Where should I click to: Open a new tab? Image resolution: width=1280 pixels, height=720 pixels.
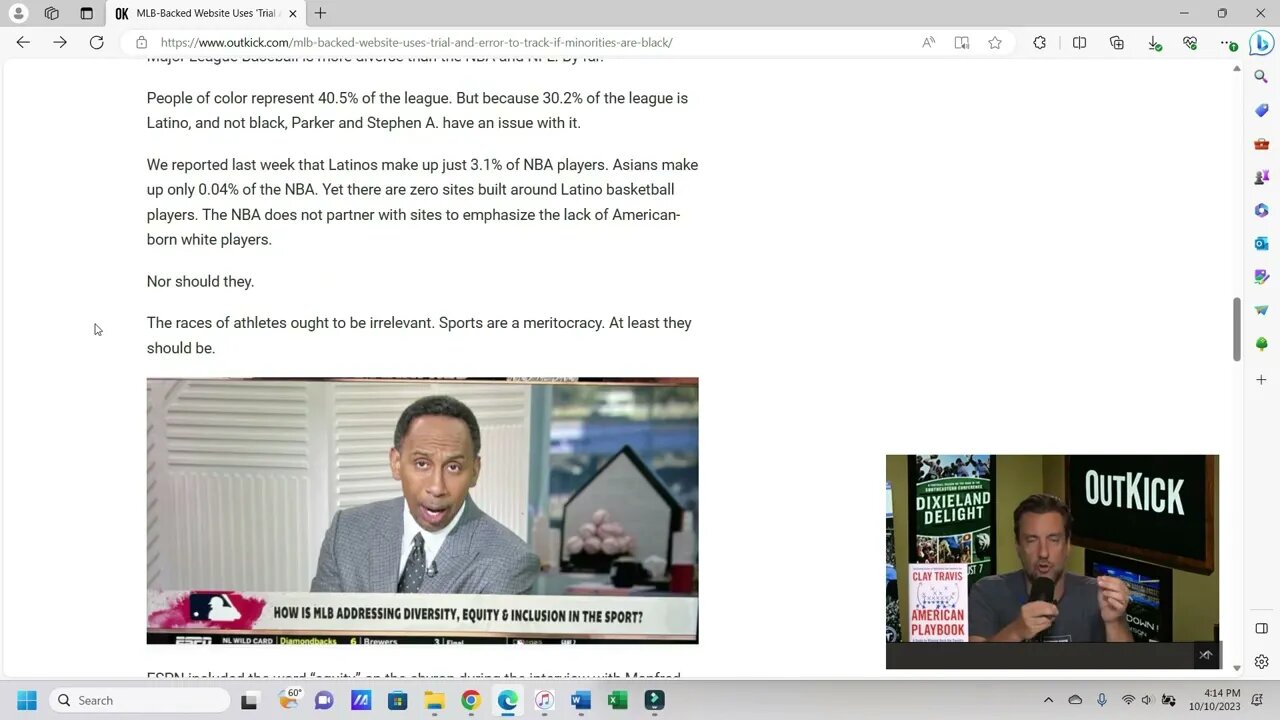(320, 13)
